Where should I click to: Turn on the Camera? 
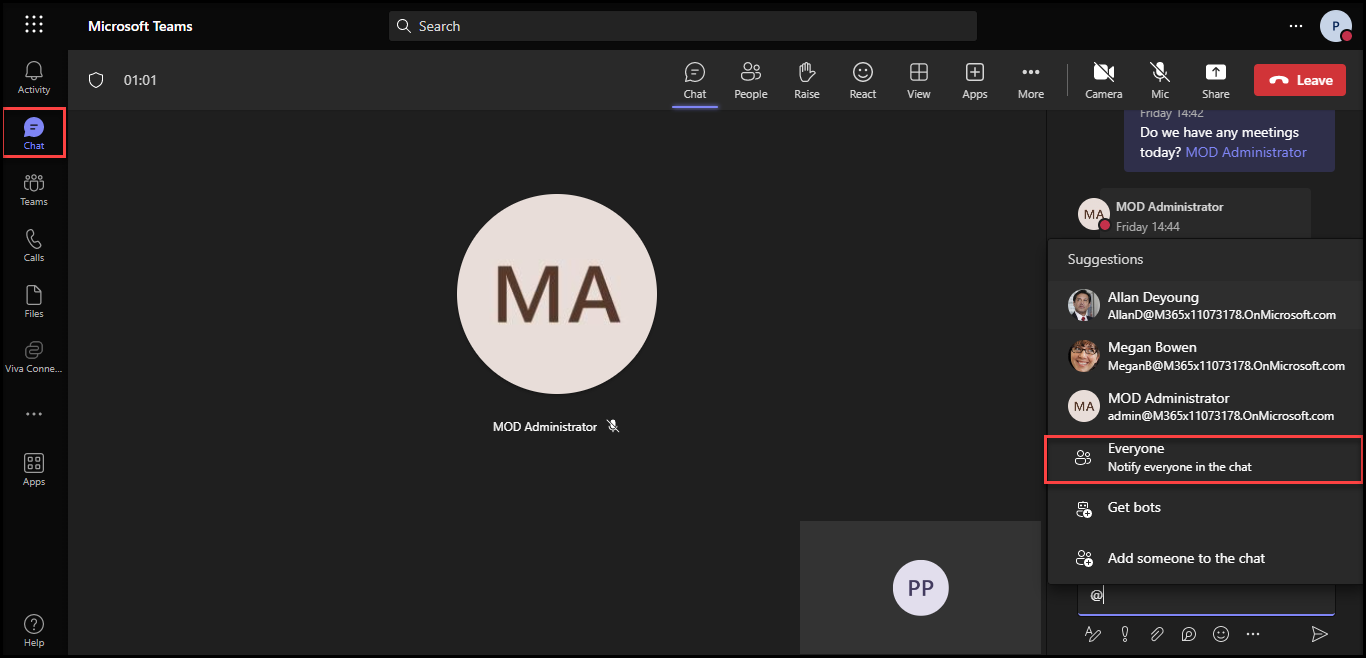(x=1103, y=80)
